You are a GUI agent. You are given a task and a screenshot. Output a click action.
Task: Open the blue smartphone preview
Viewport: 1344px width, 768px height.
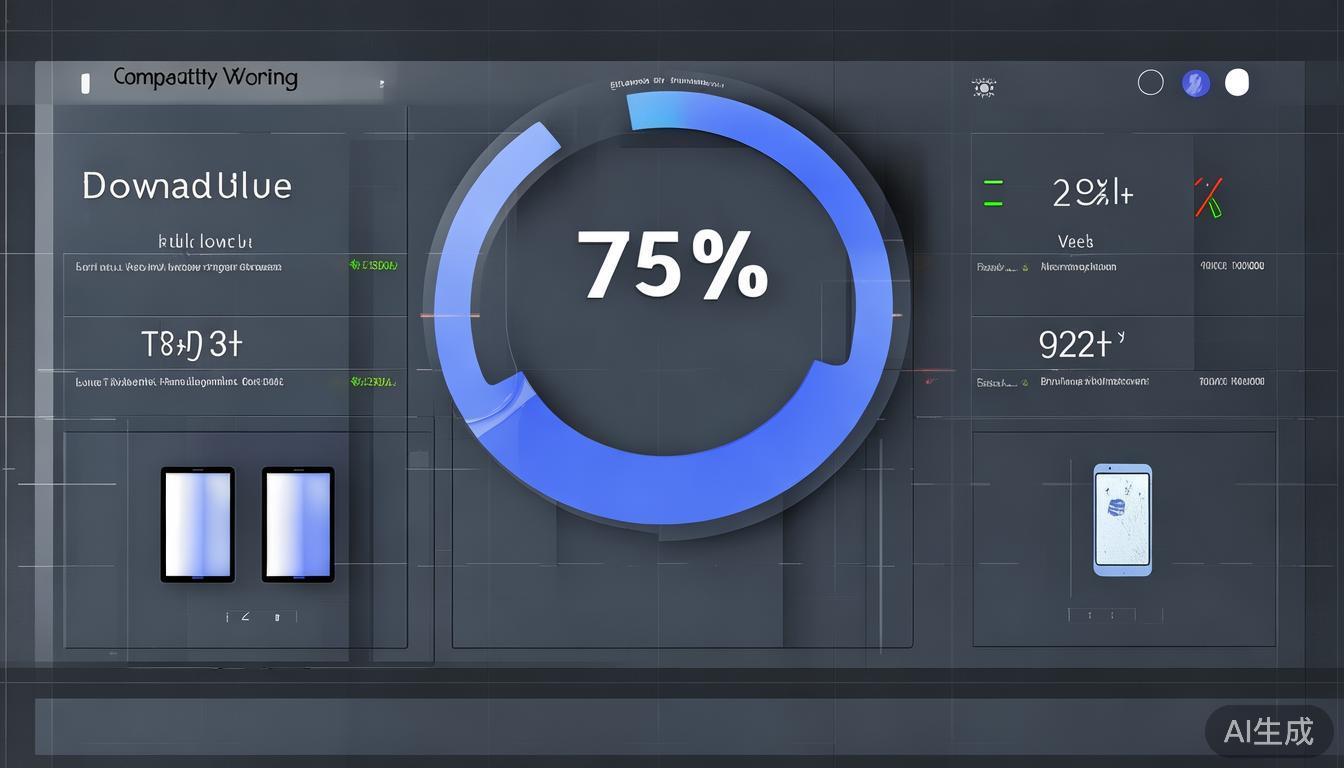[x=1122, y=519]
